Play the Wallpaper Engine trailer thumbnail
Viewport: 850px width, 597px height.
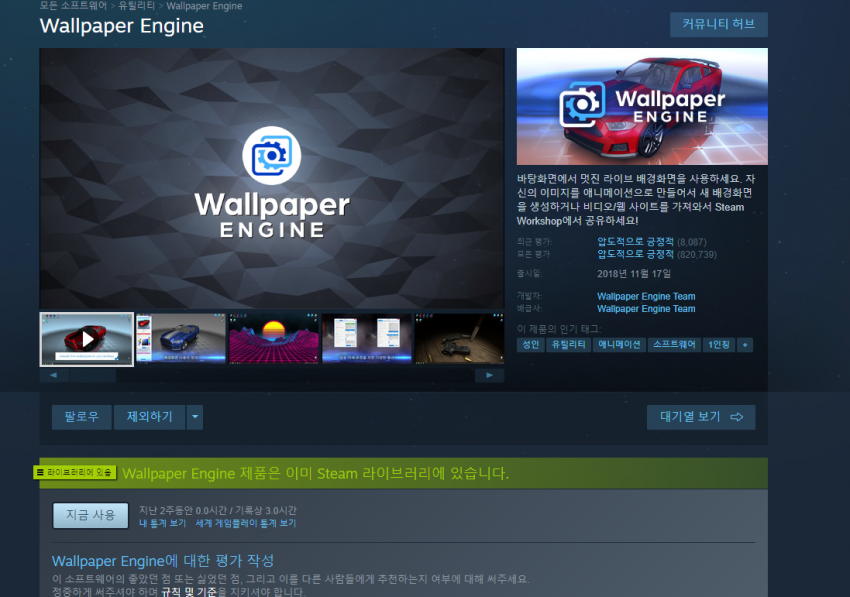point(87,339)
